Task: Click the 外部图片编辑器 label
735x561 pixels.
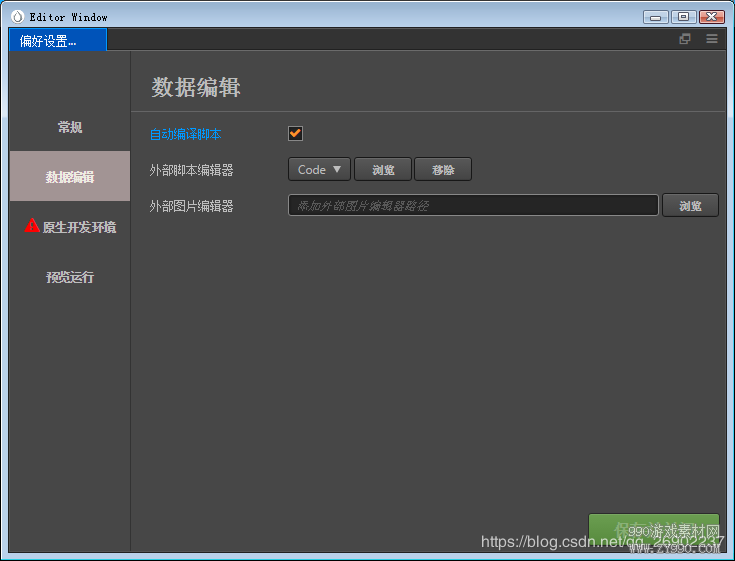Action: click(191, 206)
